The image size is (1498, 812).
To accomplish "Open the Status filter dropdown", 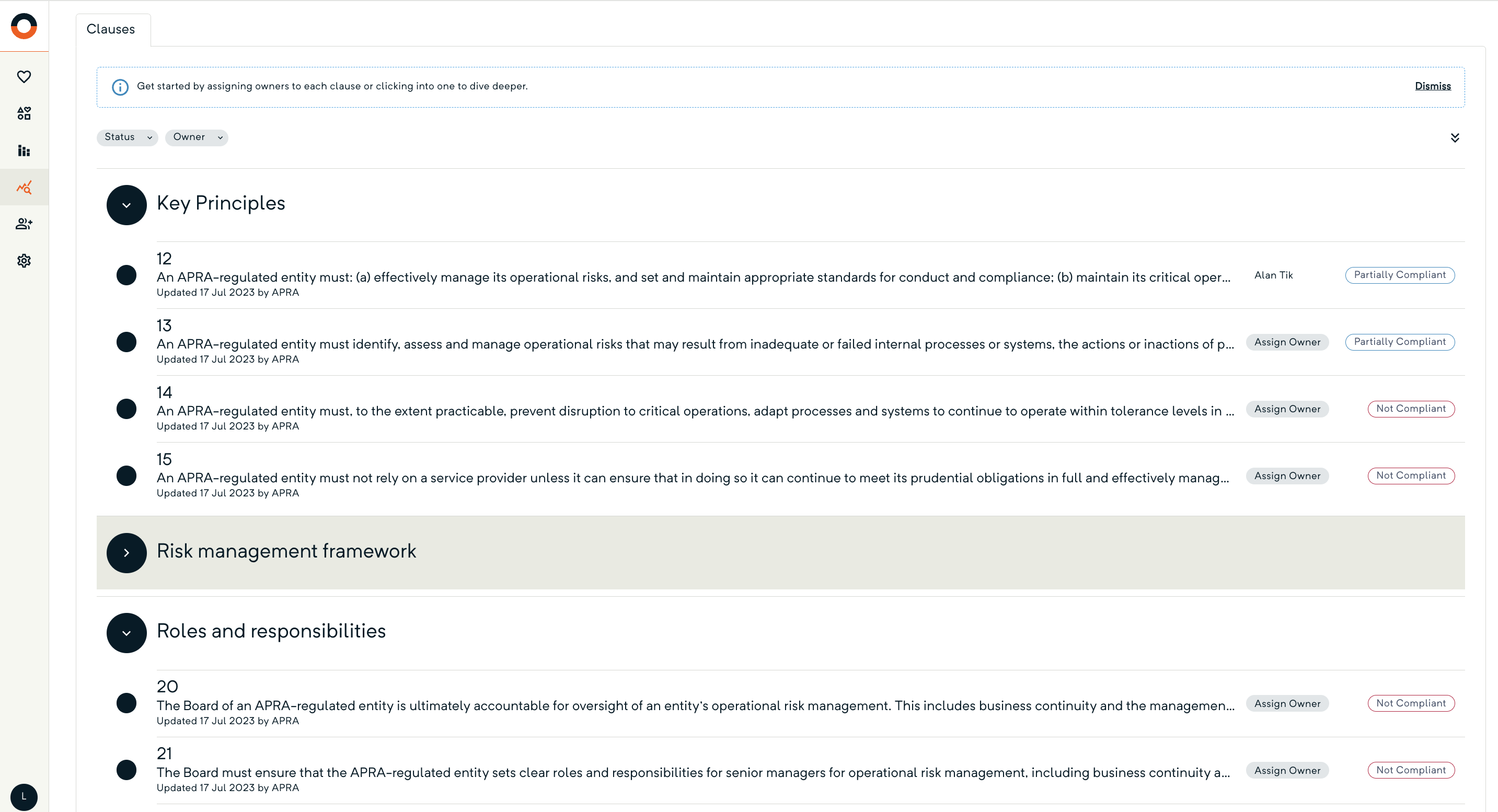I will click(127, 137).
